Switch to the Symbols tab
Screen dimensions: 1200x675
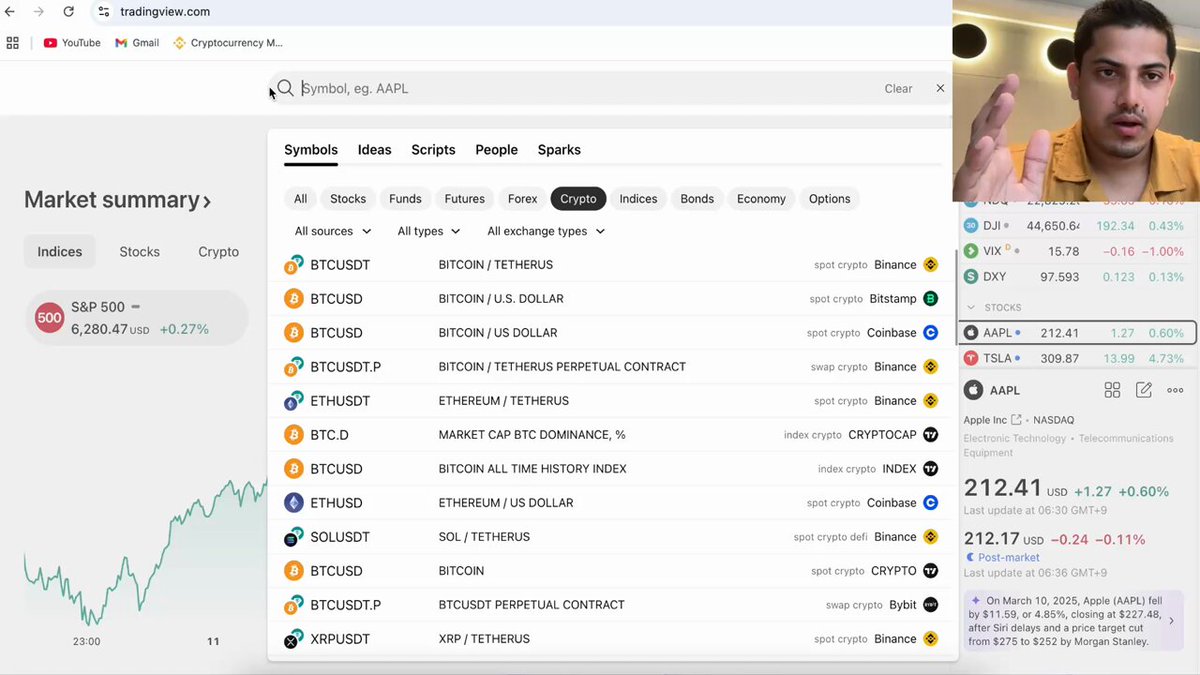(311, 150)
